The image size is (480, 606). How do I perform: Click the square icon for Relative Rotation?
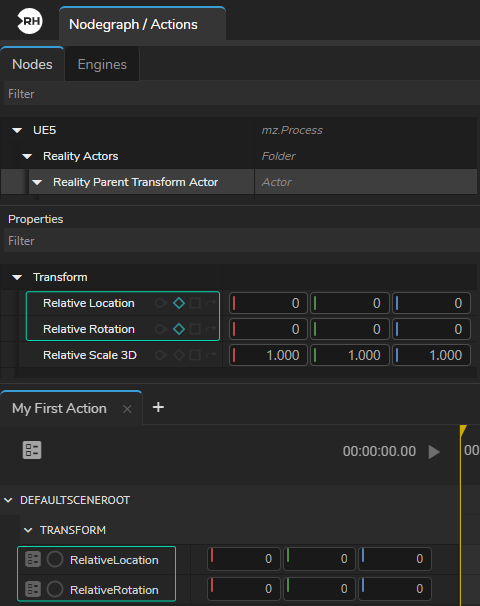[x=195, y=329]
